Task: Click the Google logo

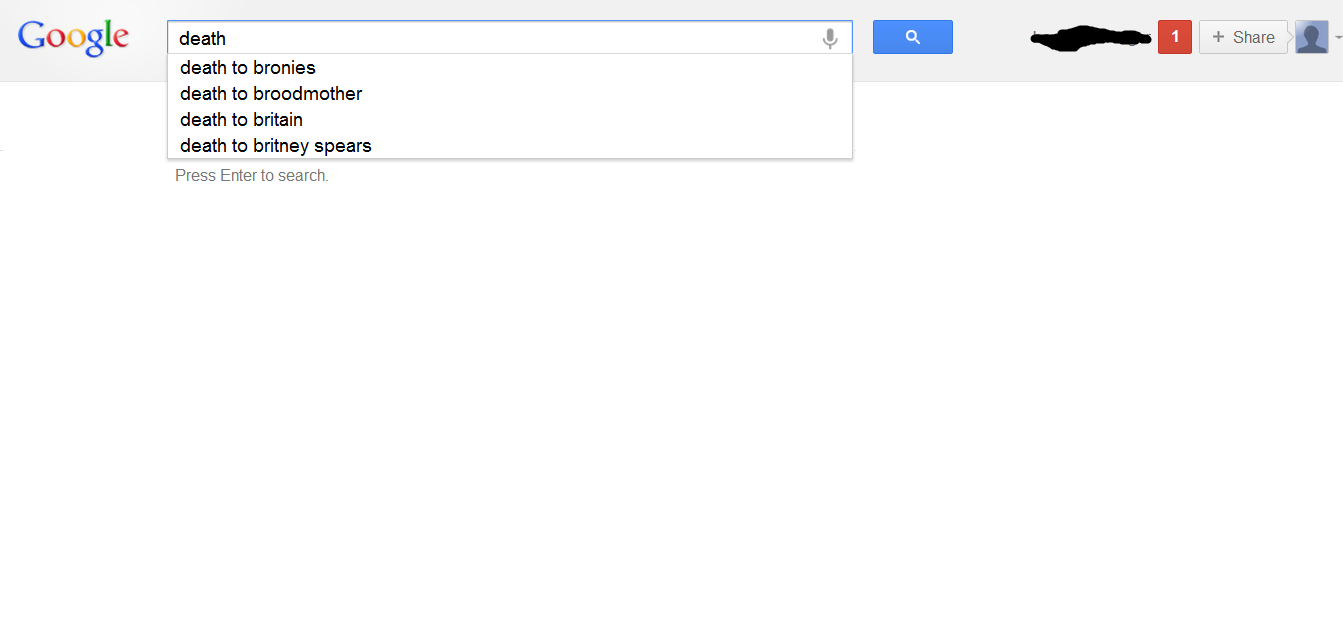Action: (x=73, y=38)
